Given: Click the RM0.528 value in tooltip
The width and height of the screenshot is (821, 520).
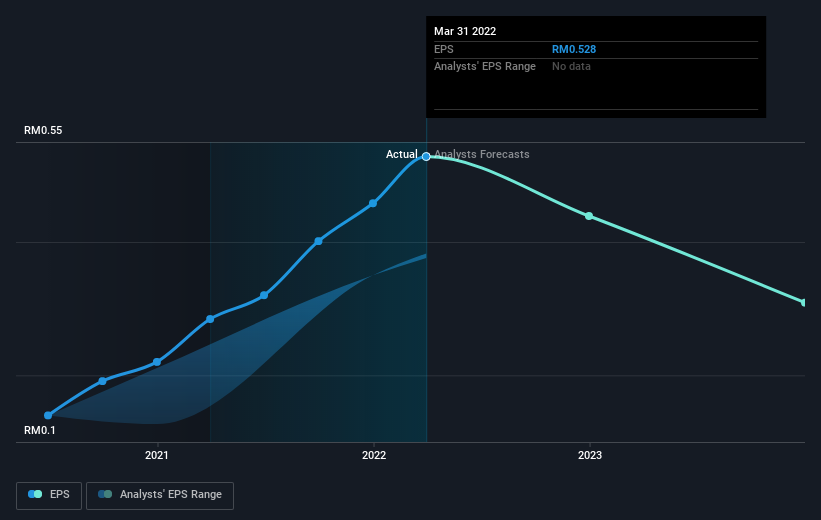Looking at the screenshot, I should [574, 49].
